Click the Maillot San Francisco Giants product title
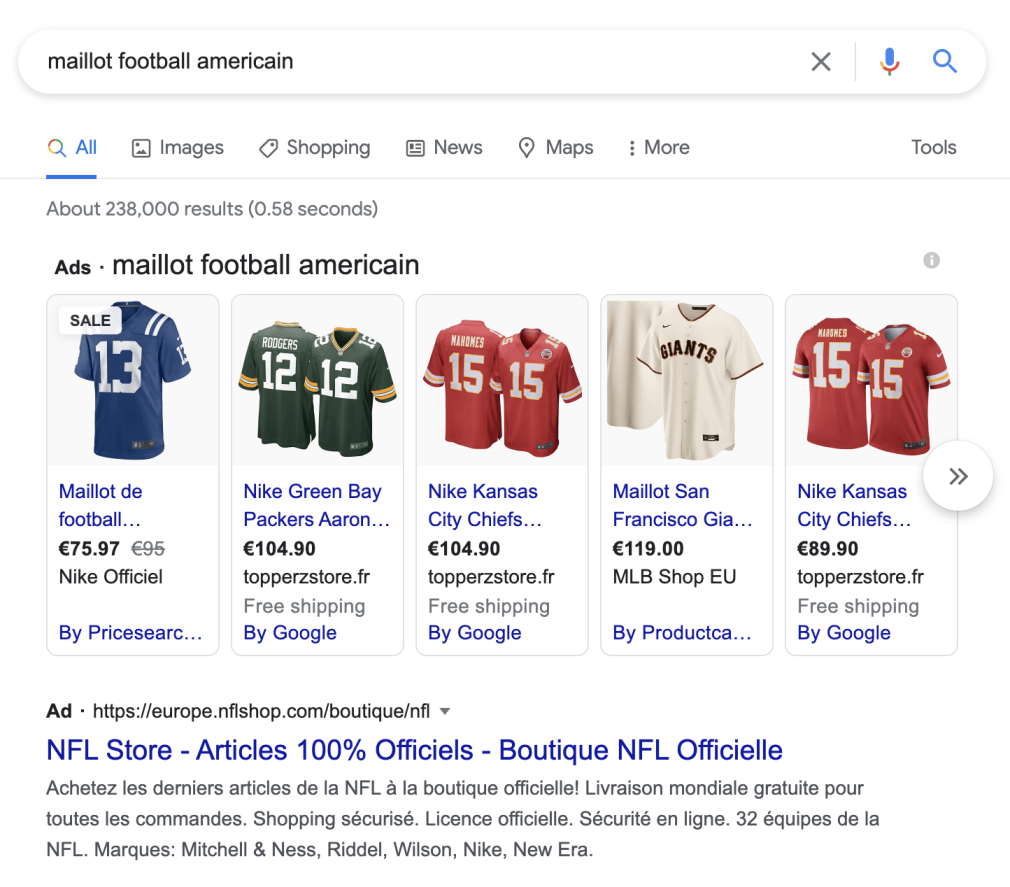This screenshot has width=1010, height=887. pos(682,505)
